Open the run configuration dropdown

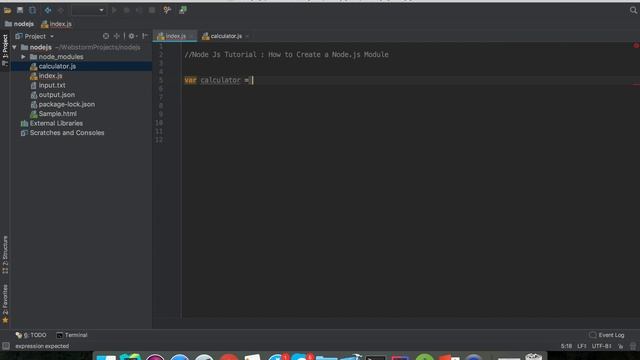(x=89, y=10)
